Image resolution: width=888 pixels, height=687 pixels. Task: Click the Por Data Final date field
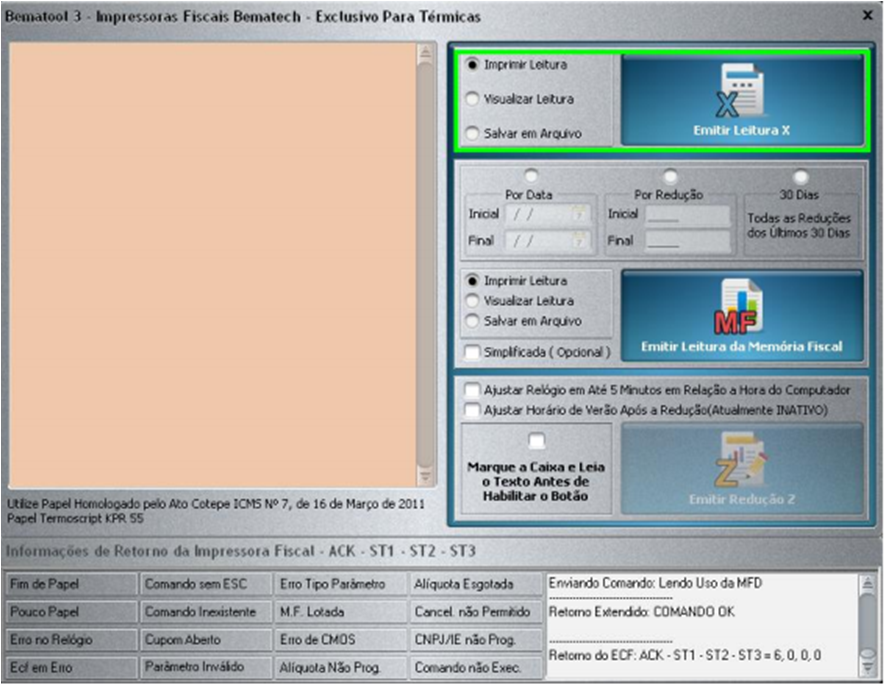pos(548,241)
